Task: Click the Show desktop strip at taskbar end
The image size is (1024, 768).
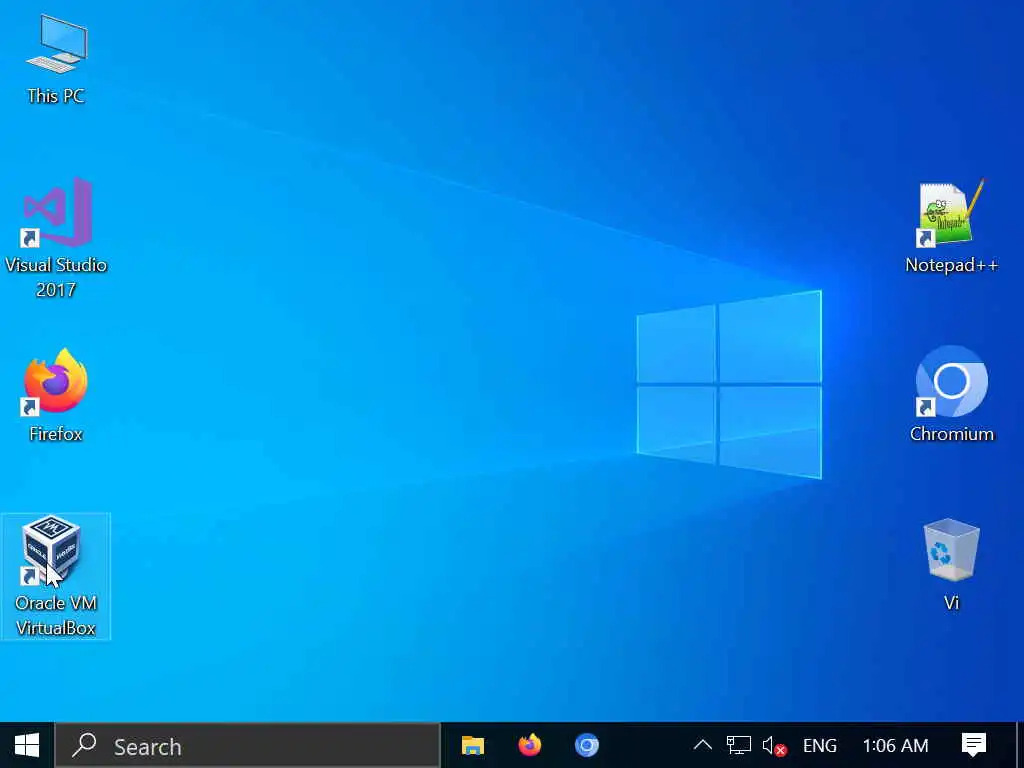Action: (1020, 745)
